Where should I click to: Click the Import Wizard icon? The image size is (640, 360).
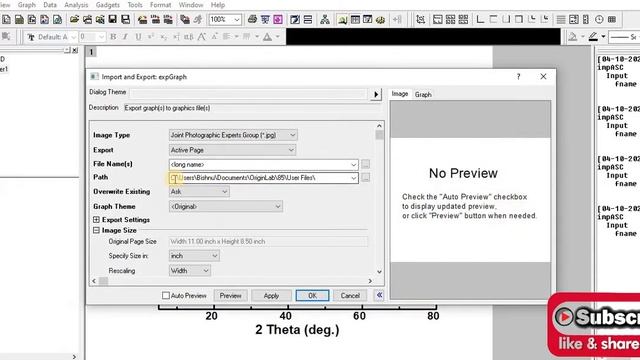tap(142, 19)
